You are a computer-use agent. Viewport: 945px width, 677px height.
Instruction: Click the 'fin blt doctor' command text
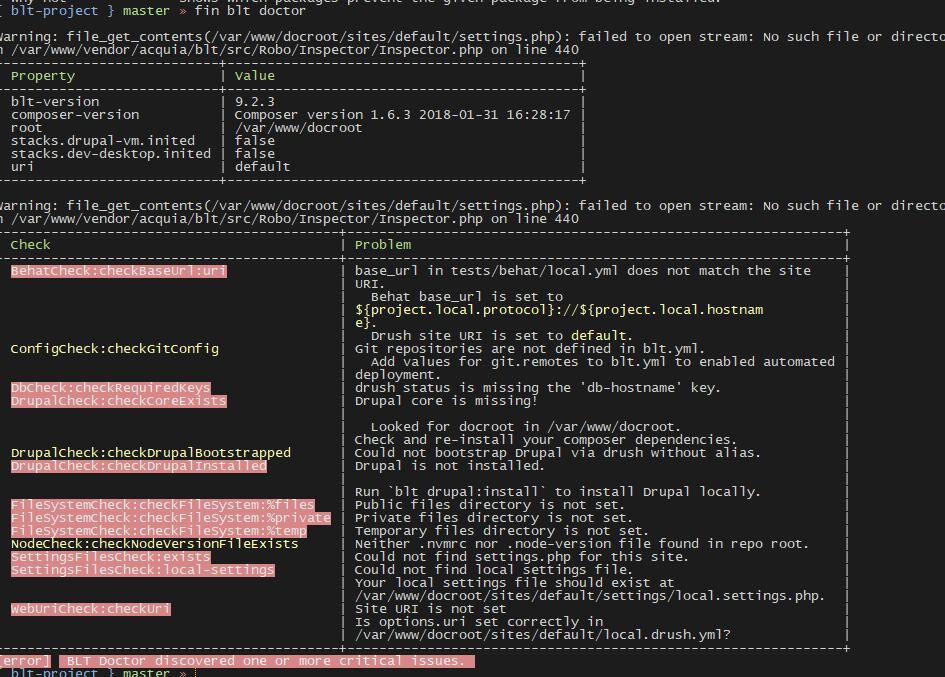(x=250, y=10)
